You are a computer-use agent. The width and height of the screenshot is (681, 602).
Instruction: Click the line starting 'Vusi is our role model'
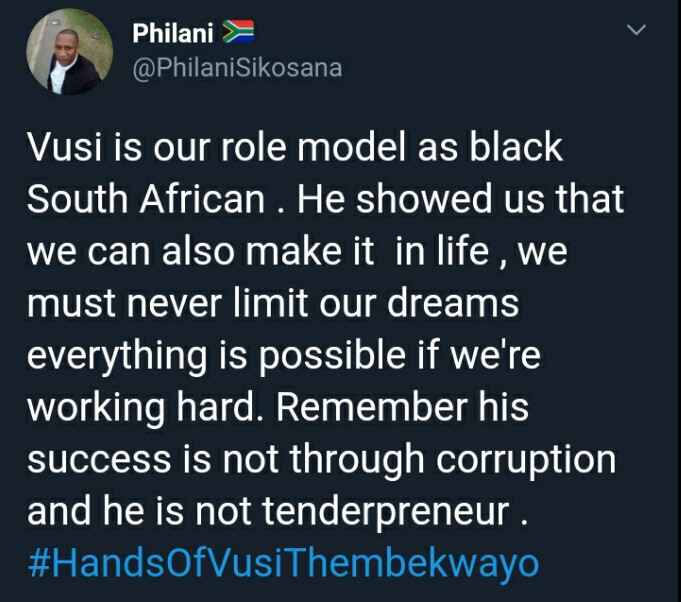295,147
